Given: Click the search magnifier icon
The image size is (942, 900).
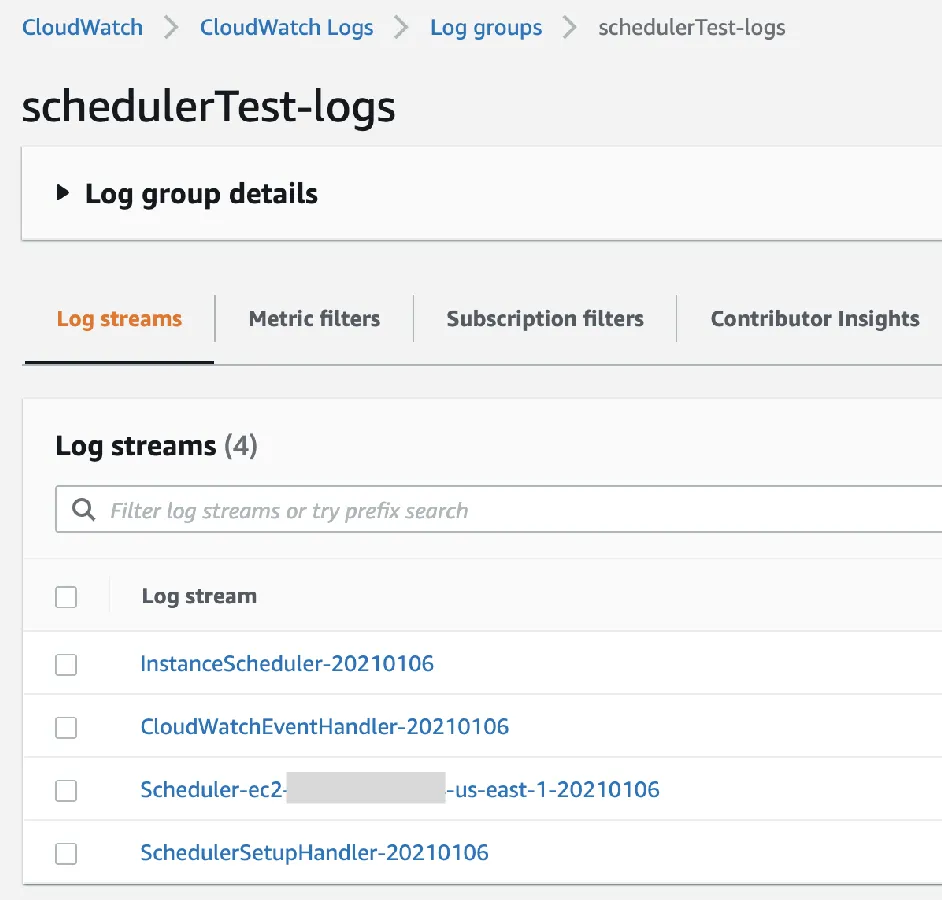Looking at the screenshot, I should point(84,511).
